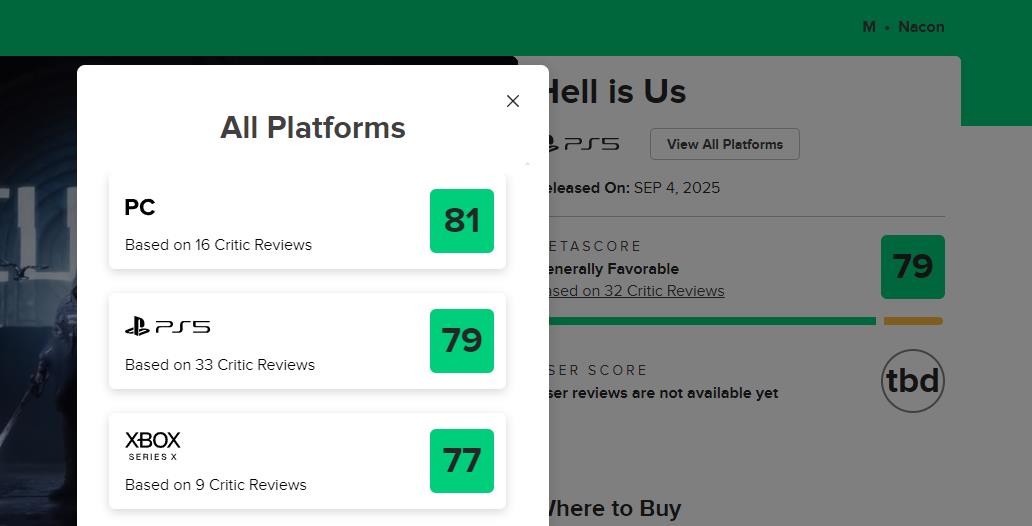Click the PC score 81 badge
The width and height of the screenshot is (1032, 526).
pyautogui.click(x=461, y=221)
